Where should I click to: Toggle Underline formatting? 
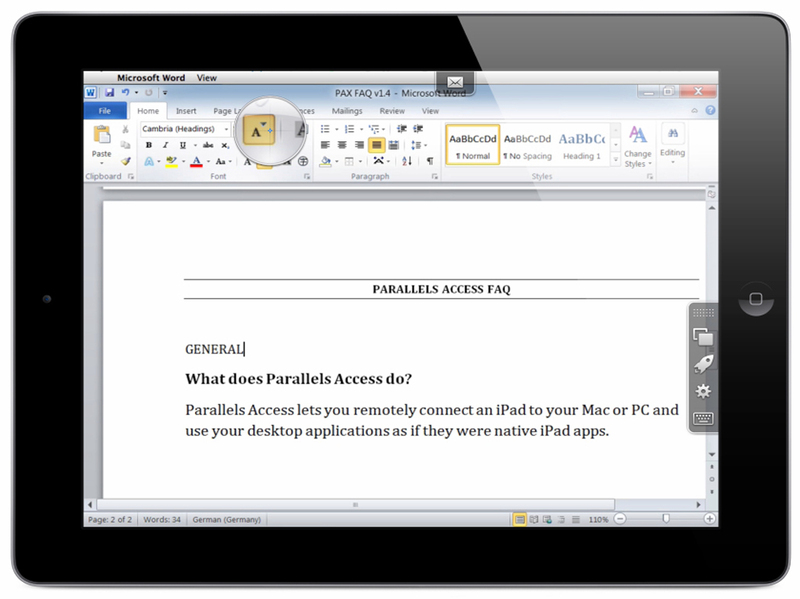coord(183,145)
